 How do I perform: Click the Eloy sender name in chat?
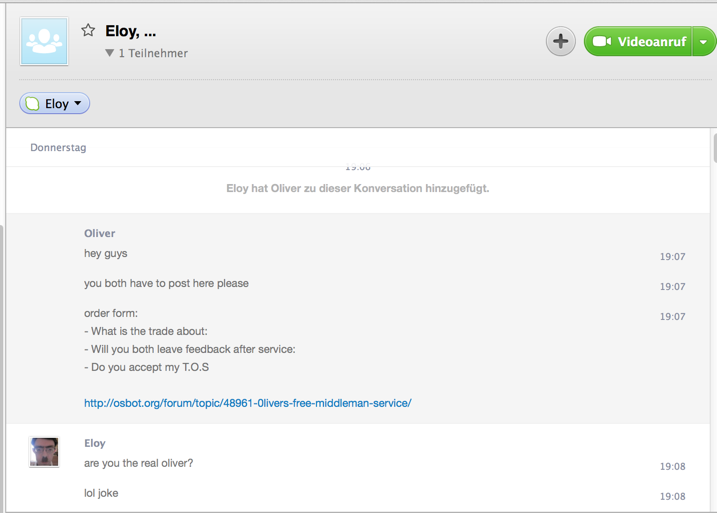95,443
